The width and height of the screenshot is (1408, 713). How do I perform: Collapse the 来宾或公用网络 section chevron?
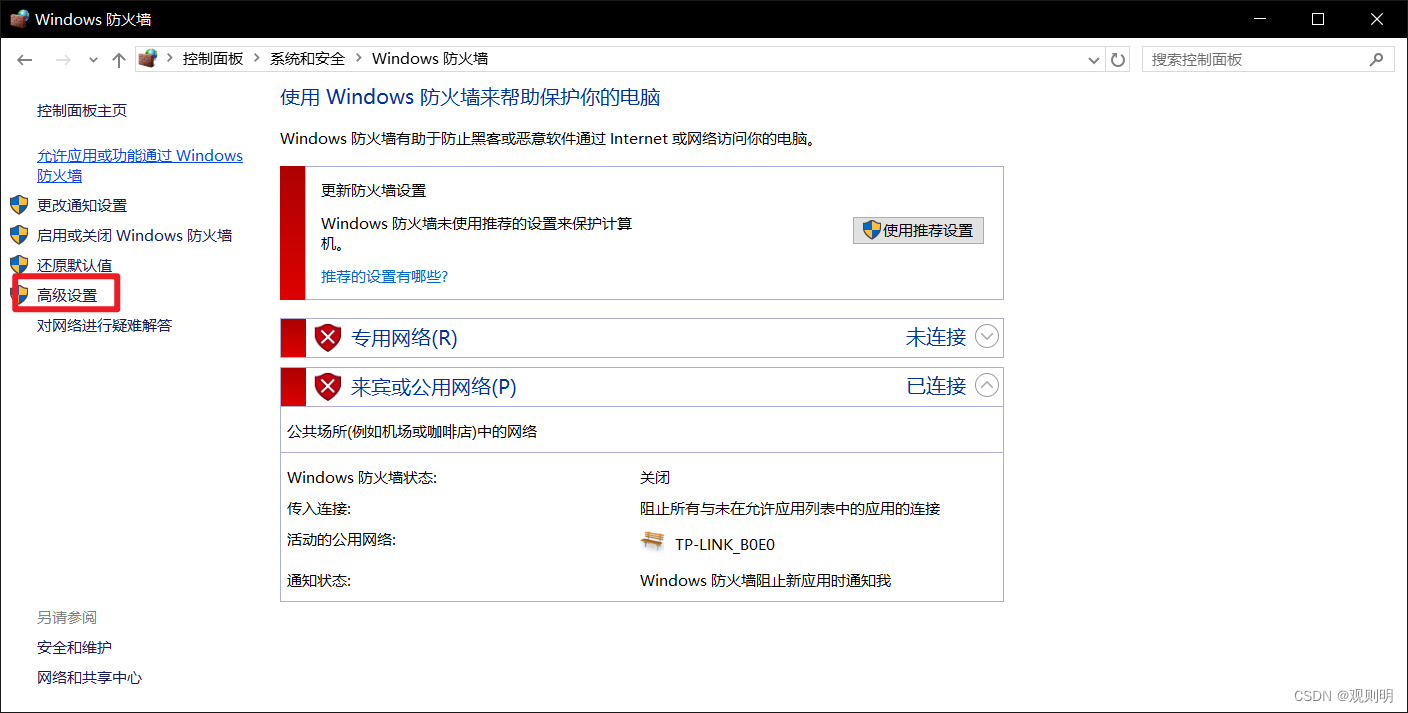tap(987, 385)
